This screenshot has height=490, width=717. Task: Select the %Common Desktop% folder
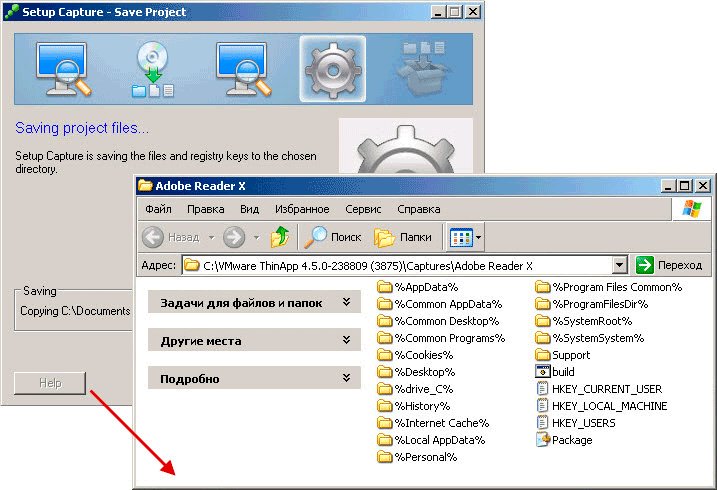coord(438,321)
